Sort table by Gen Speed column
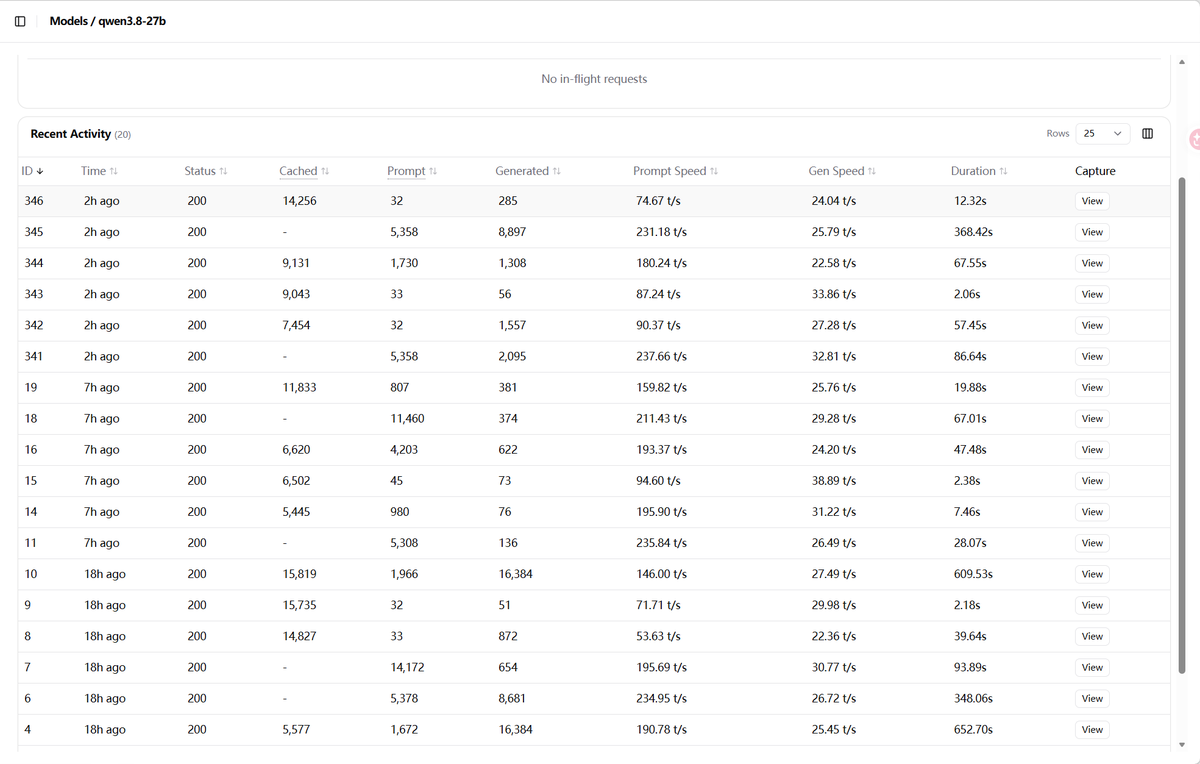Image resolution: width=1200 pixels, height=764 pixels. (842, 171)
